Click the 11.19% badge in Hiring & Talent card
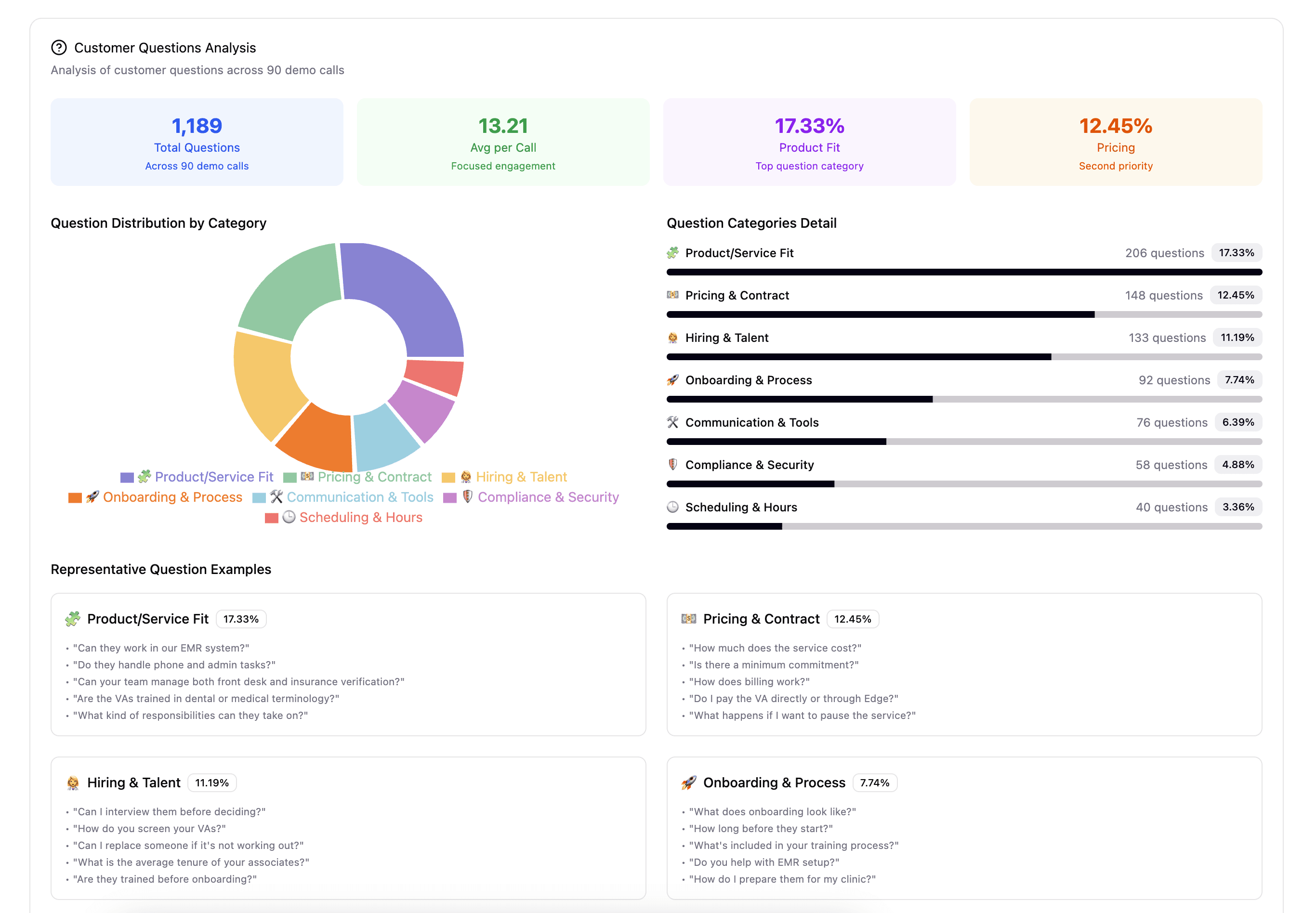 coord(211,783)
